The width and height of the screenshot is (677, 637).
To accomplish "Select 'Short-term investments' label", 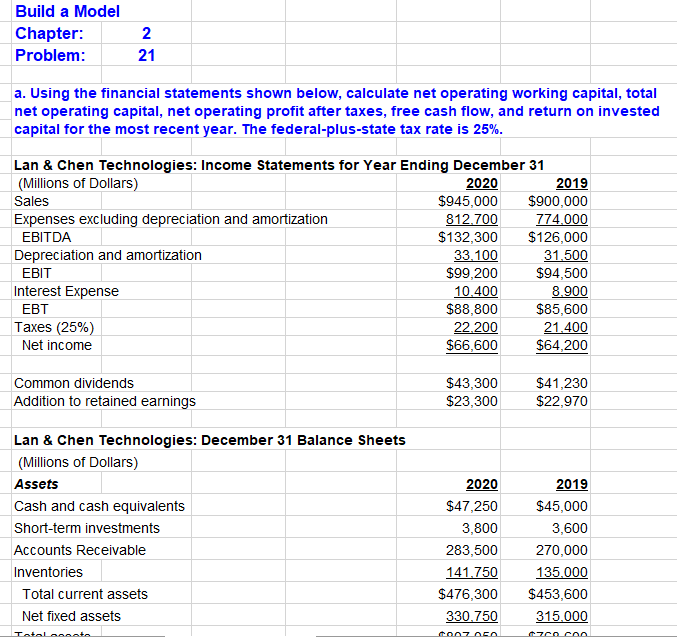I will pyautogui.click(x=87, y=528).
